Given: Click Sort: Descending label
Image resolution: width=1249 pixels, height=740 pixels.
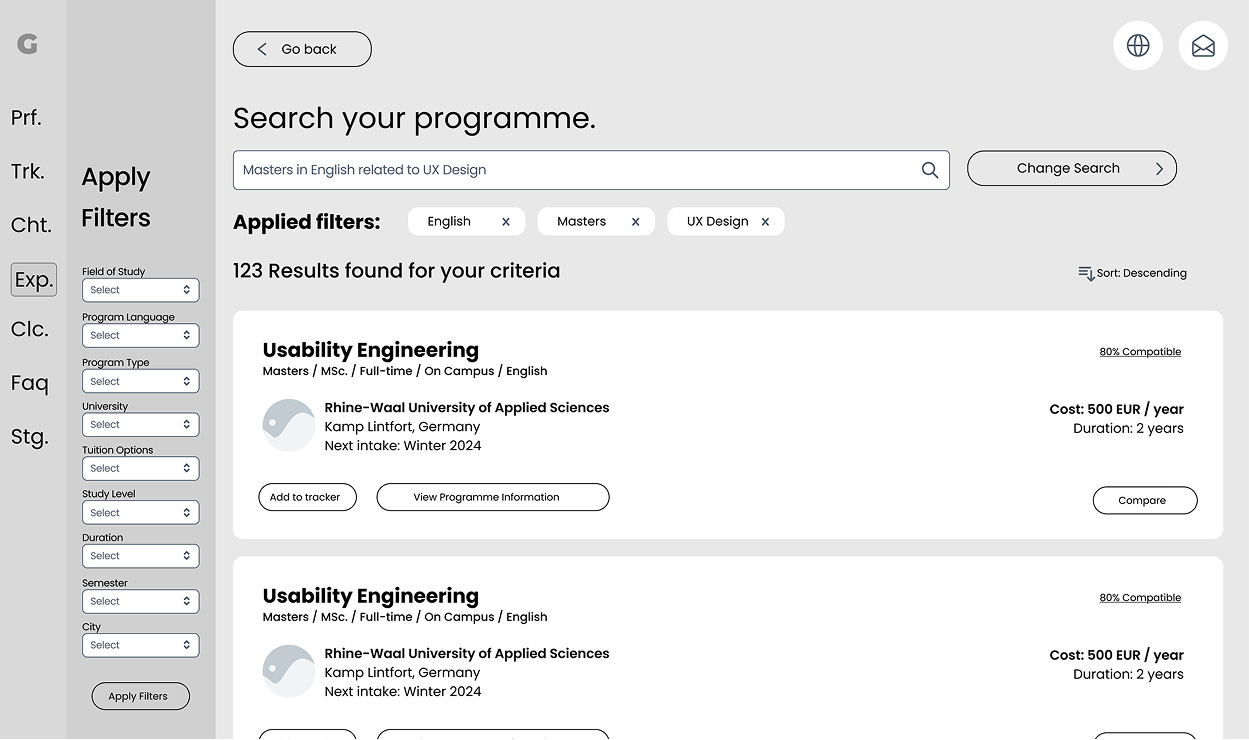Looking at the screenshot, I should (x=1142, y=273).
